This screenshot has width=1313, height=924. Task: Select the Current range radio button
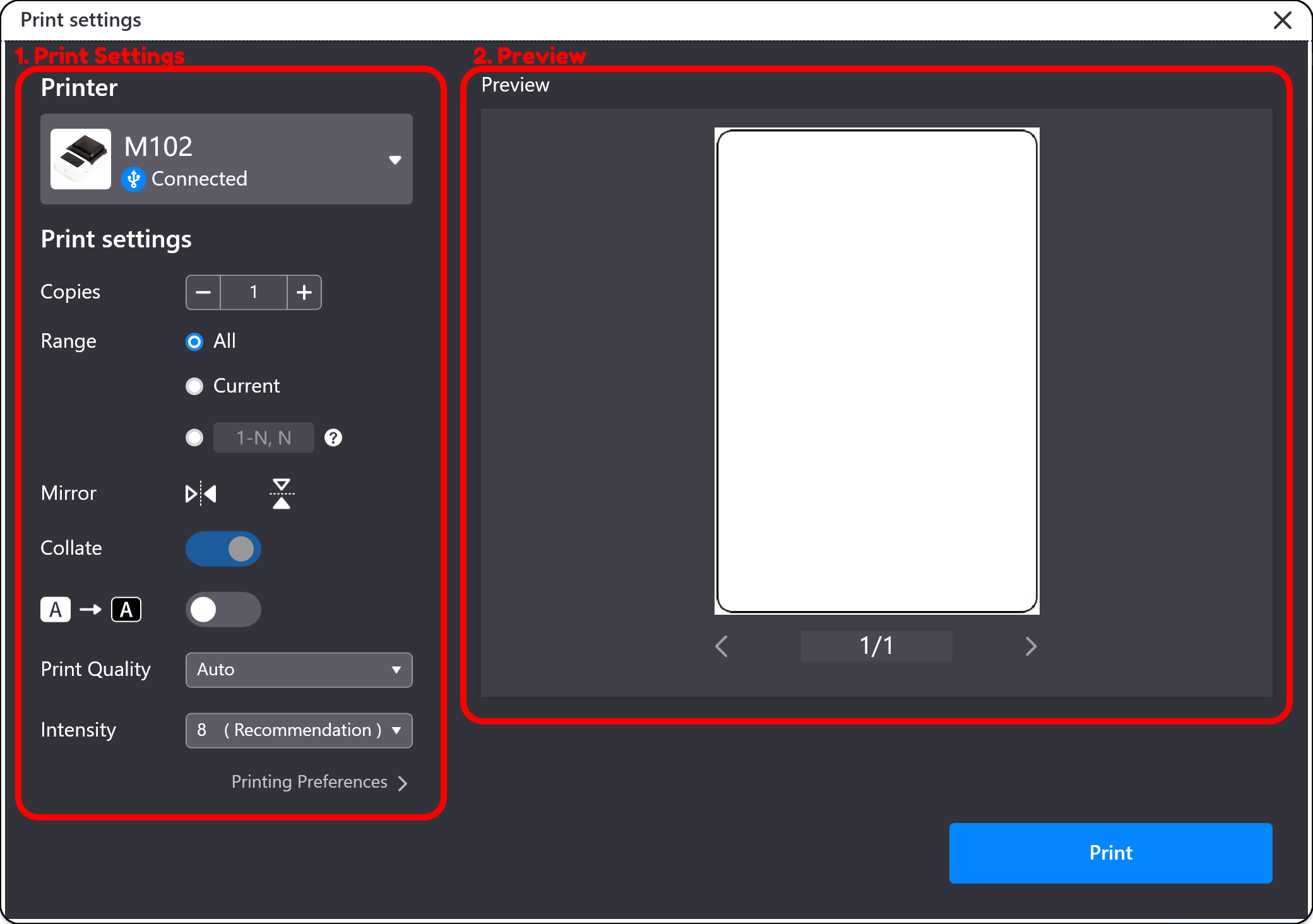(x=194, y=386)
